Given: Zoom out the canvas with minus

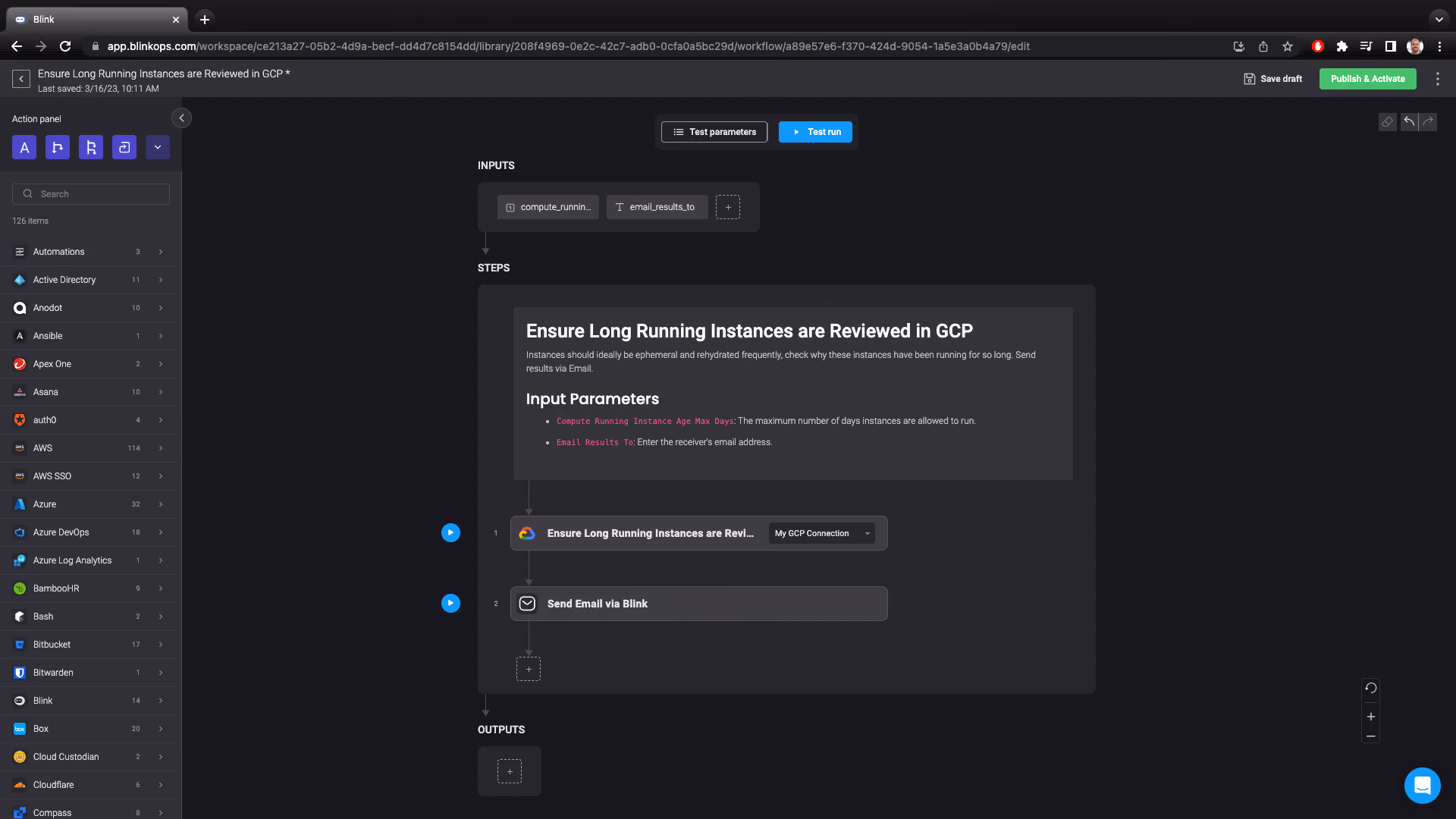Looking at the screenshot, I should pyautogui.click(x=1371, y=736).
